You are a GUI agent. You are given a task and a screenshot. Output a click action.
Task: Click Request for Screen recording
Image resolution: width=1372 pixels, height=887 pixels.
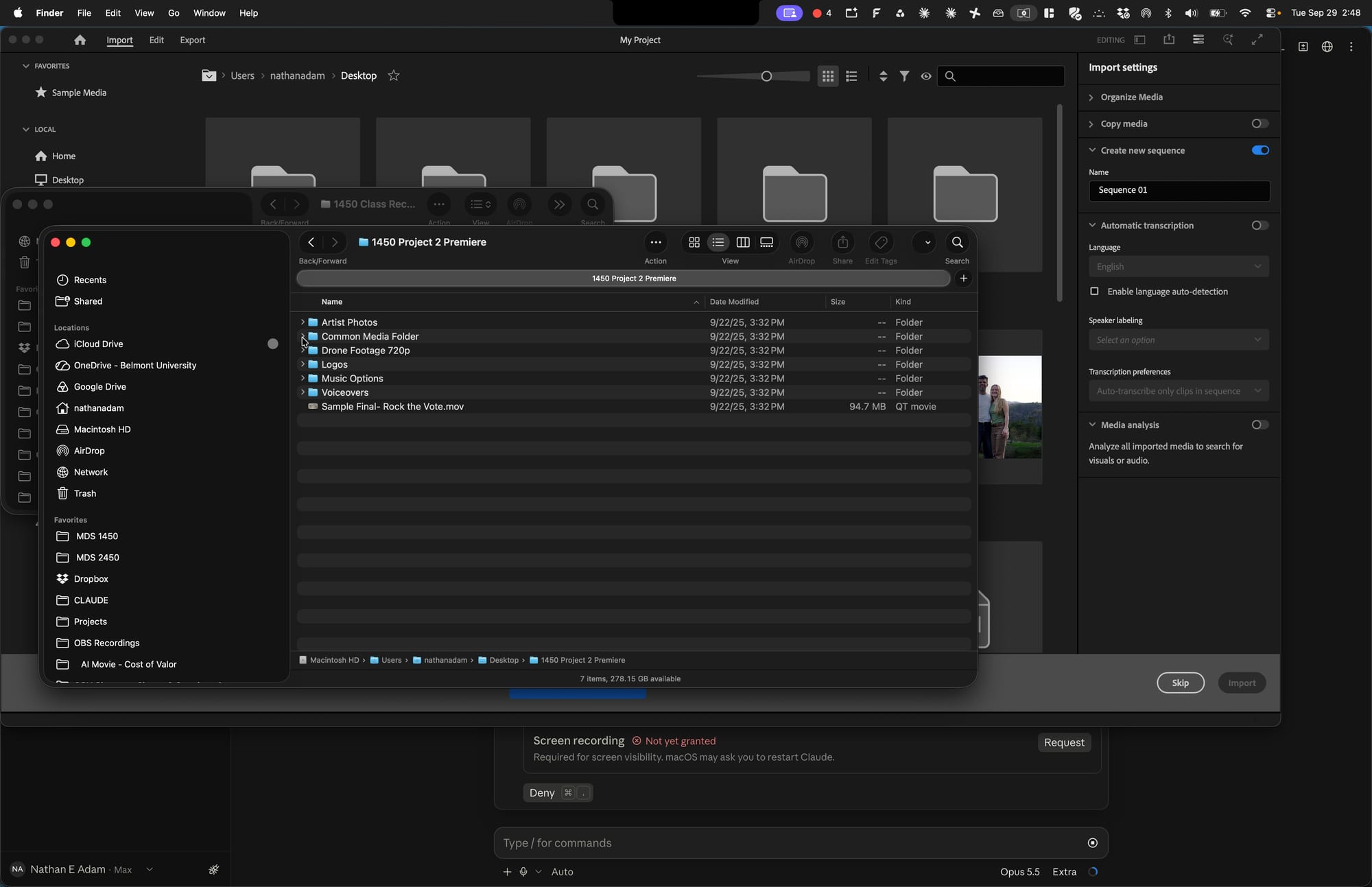click(1064, 742)
